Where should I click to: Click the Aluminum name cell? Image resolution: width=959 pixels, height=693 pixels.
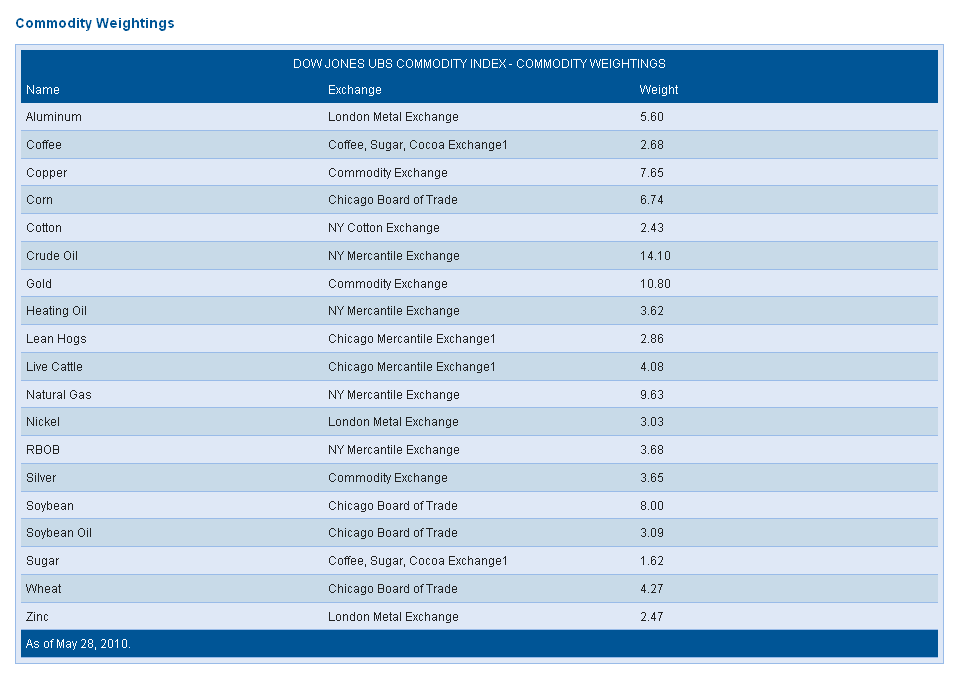click(54, 117)
